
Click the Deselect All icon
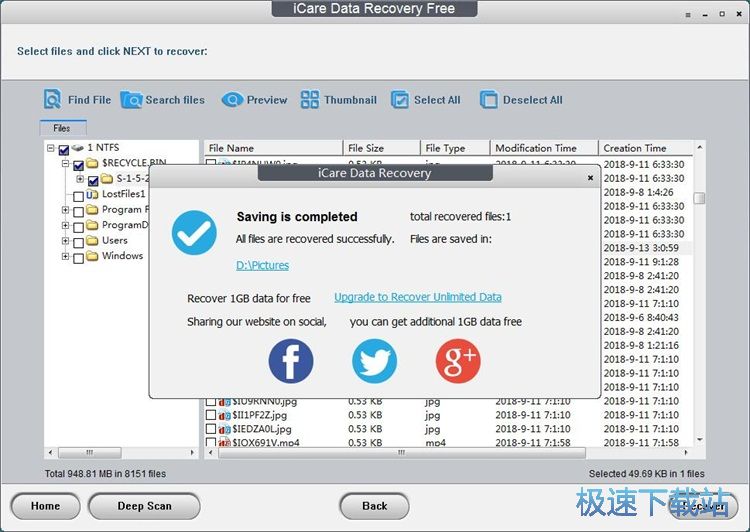click(x=489, y=100)
